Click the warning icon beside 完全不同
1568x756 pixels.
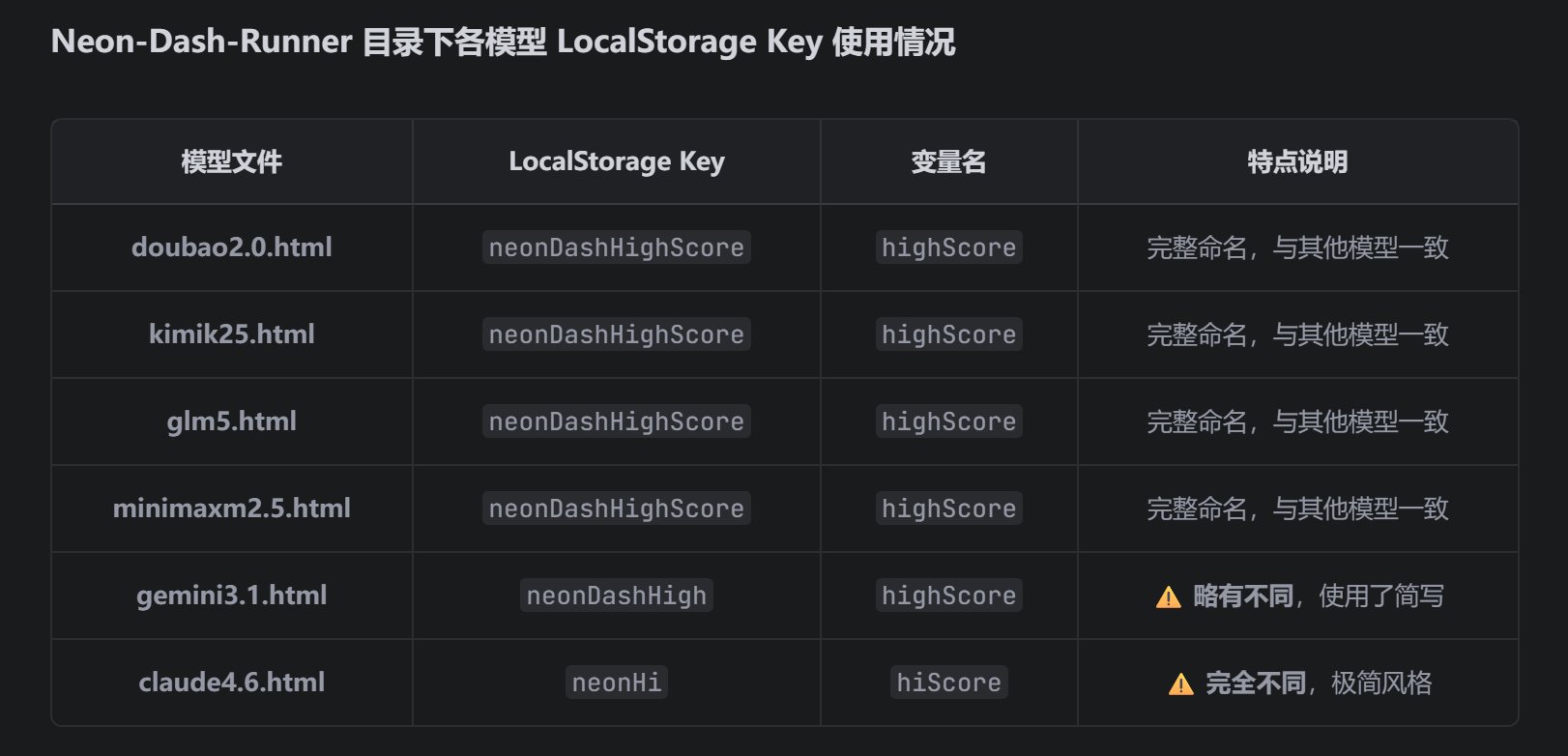pyautogui.click(x=1180, y=684)
